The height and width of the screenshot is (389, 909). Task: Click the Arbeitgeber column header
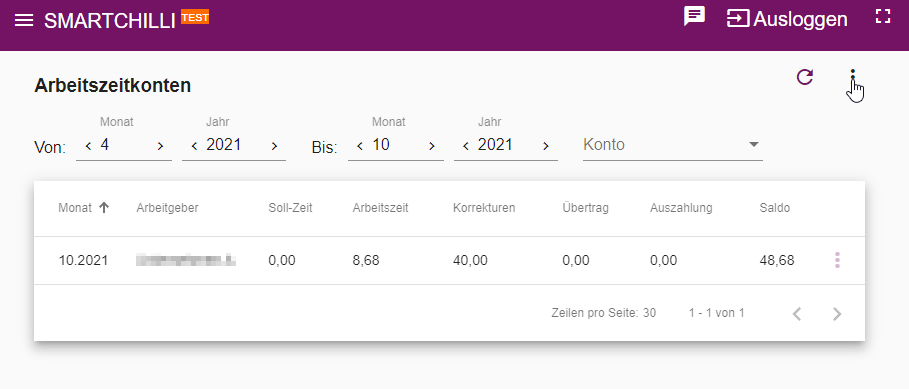pos(168,208)
